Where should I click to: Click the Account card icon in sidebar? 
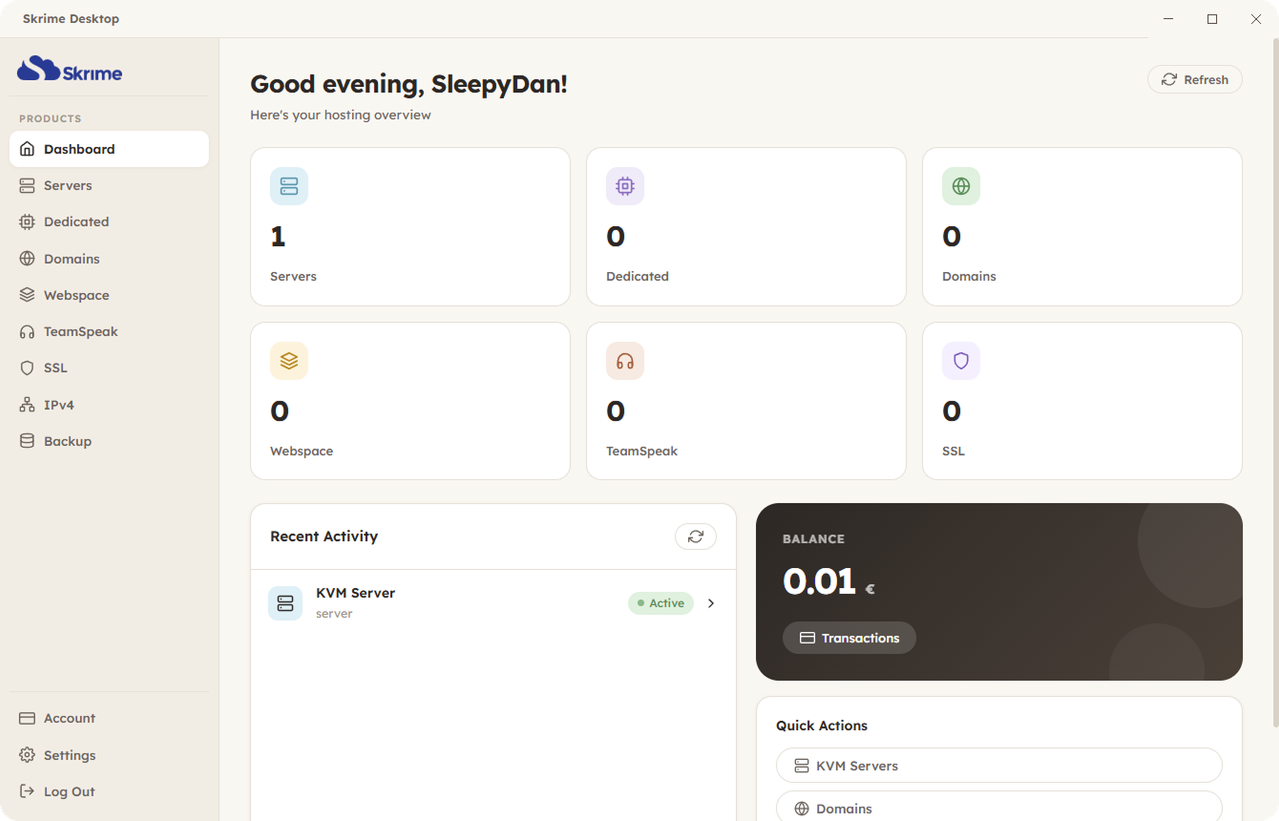[27, 718]
